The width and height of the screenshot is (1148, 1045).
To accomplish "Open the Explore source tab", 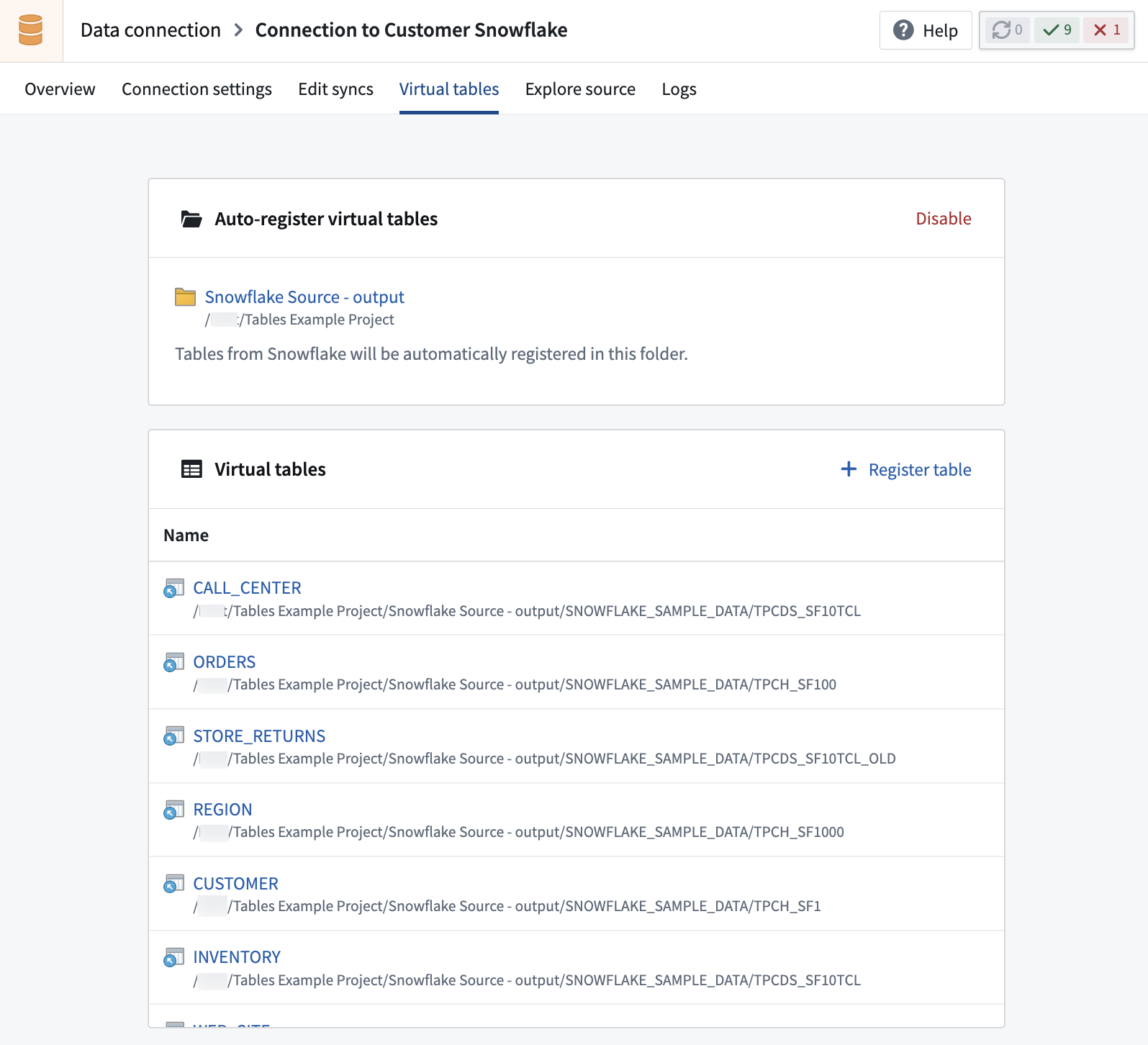I will pyautogui.click(x=580, y=89).
